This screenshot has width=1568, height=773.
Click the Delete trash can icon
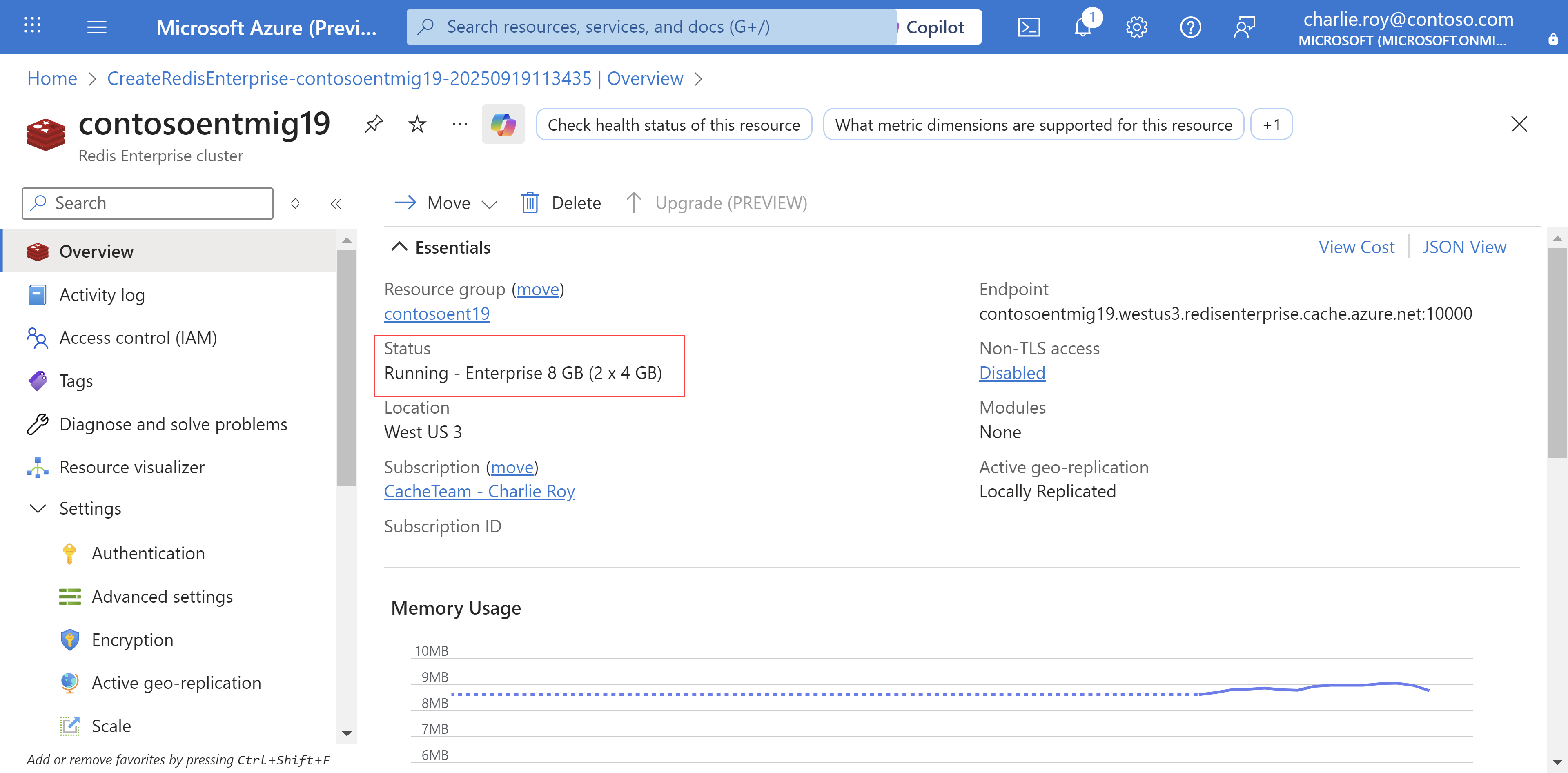[530, 203]
